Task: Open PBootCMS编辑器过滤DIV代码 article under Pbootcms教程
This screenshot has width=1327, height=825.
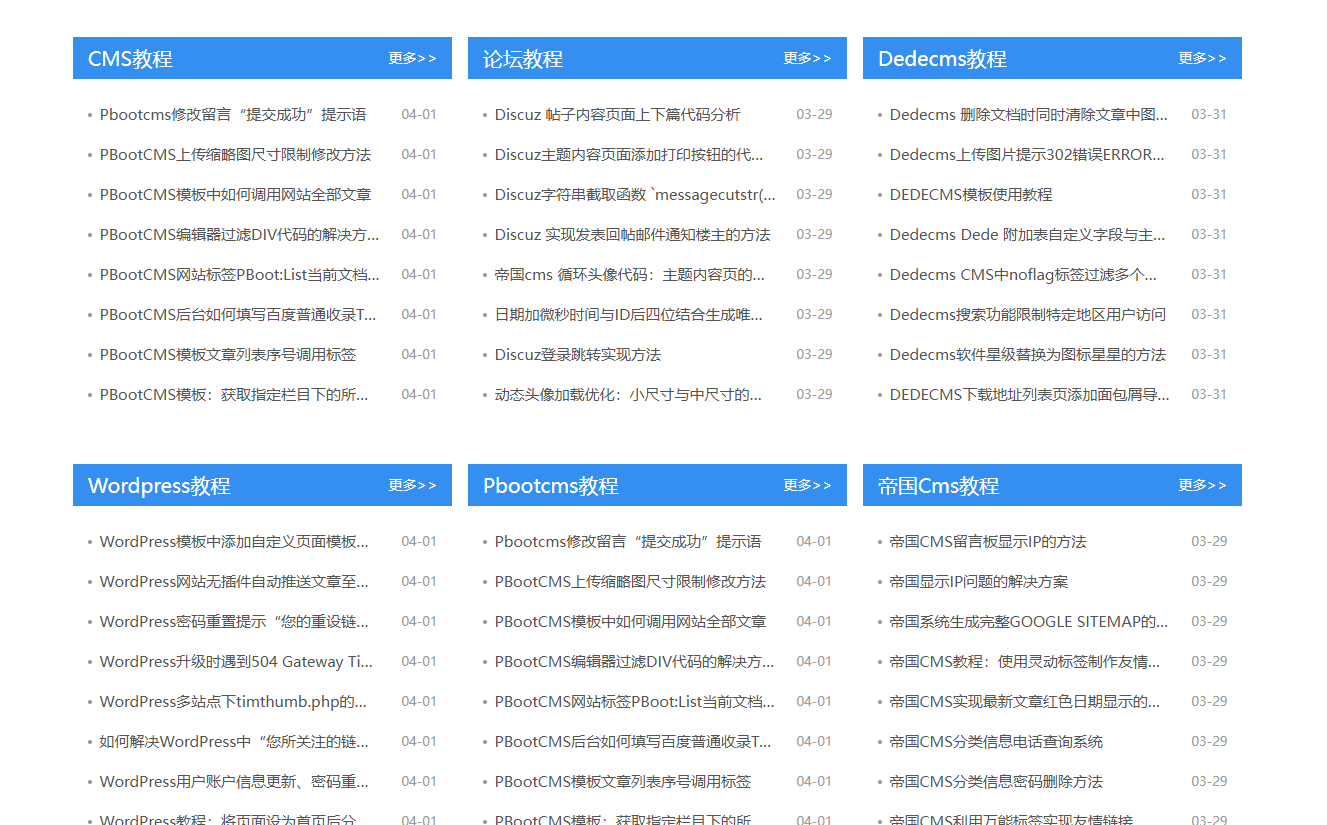Action: 635,662
